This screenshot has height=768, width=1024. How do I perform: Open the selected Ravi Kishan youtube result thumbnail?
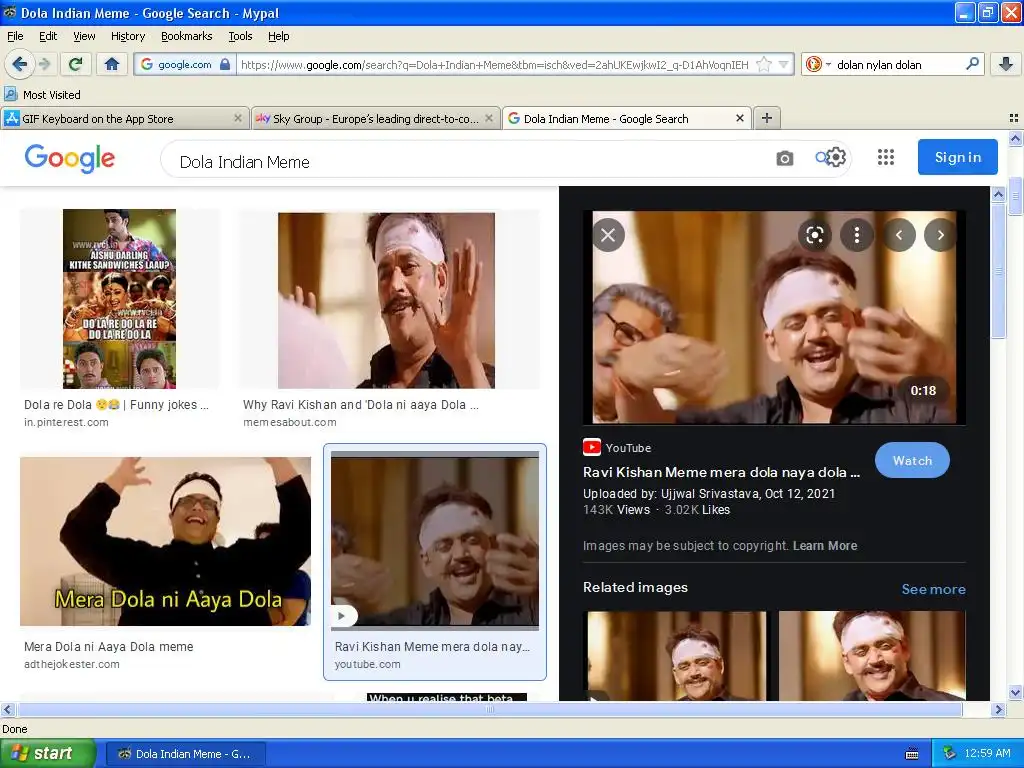[435, 541]
